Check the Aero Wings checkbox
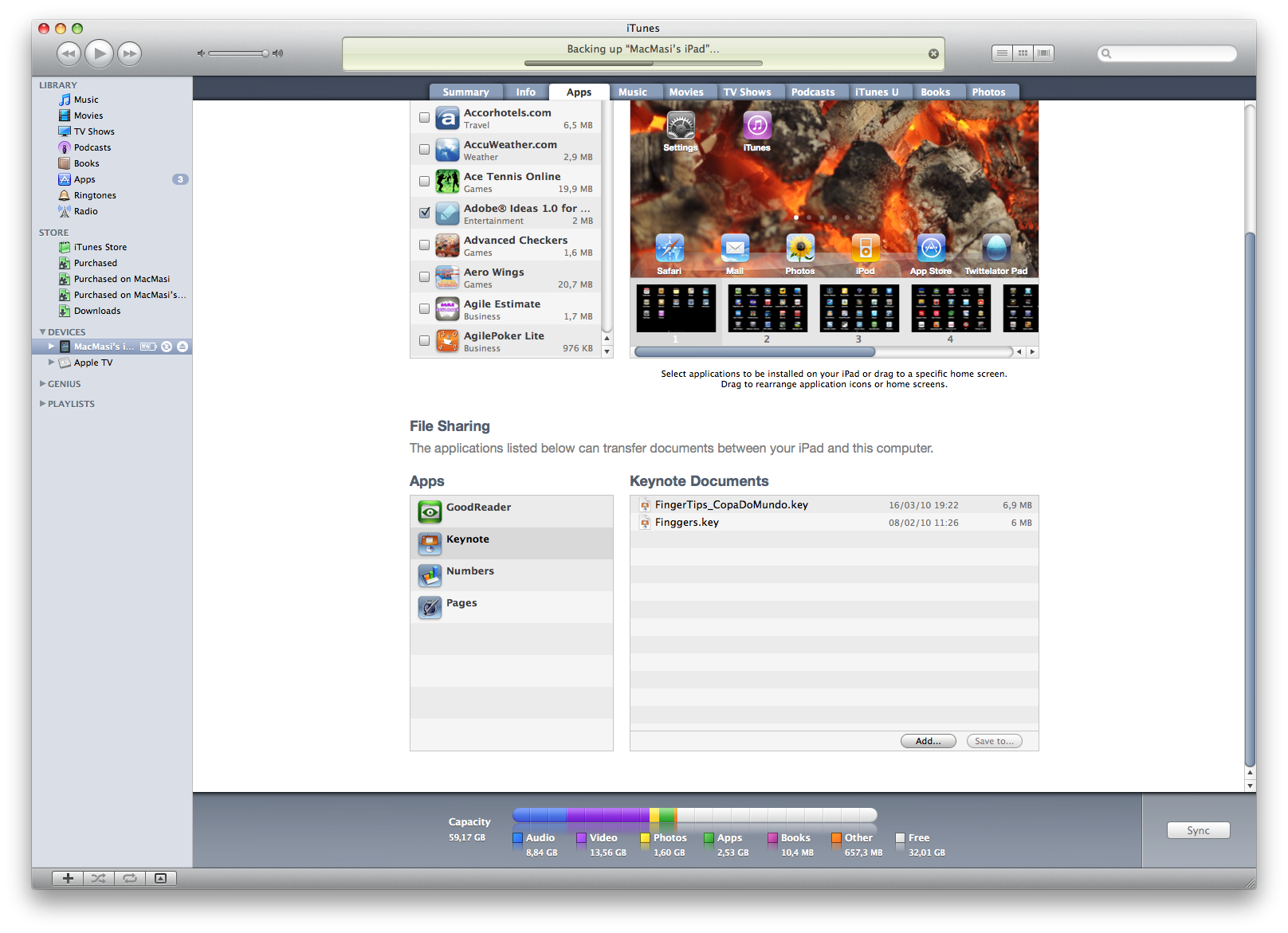This screenshot has width=1288, height=933. click(424, 277)
